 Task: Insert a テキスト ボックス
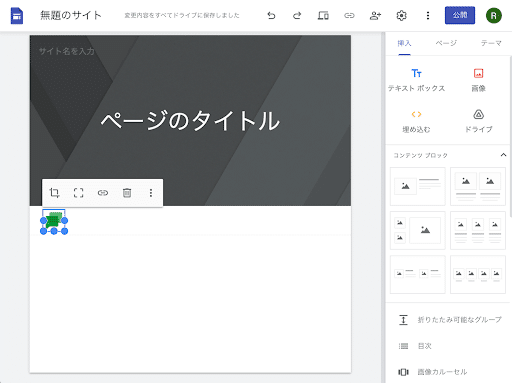coord(416,80)
